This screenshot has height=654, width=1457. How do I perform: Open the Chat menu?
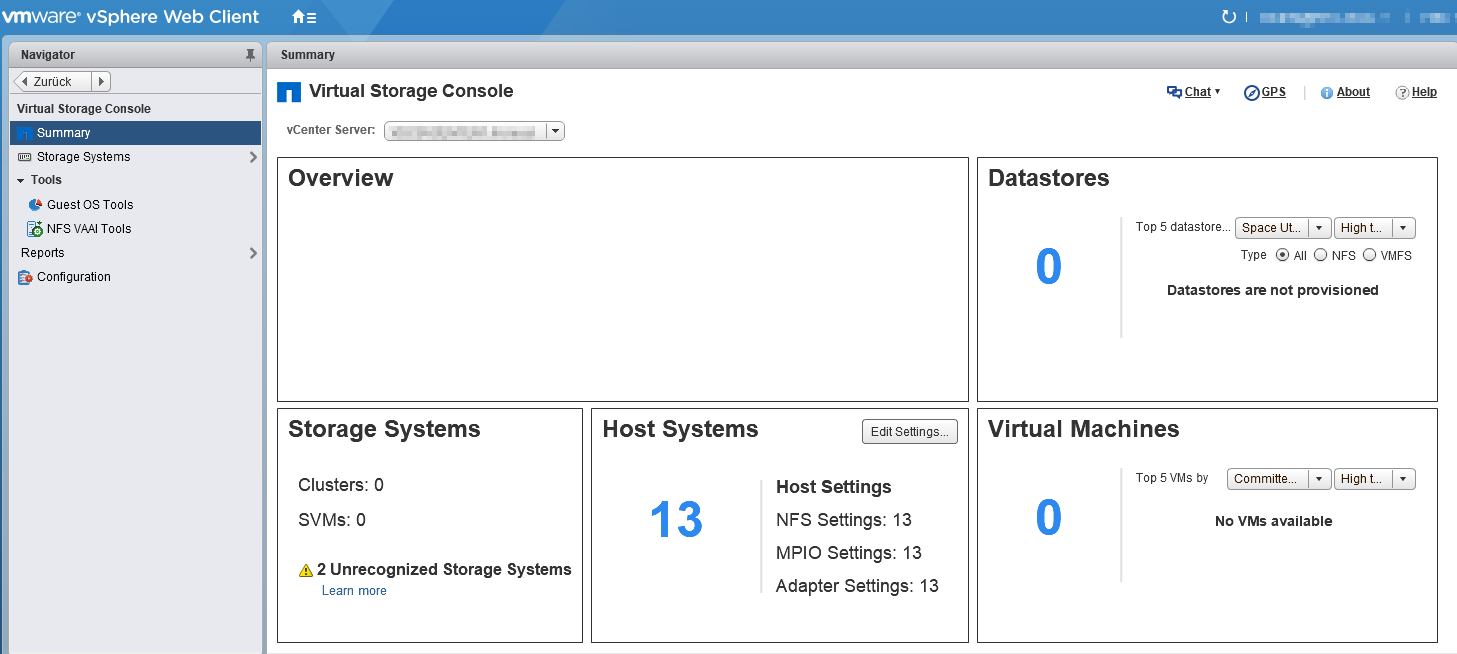point(1194,92)
